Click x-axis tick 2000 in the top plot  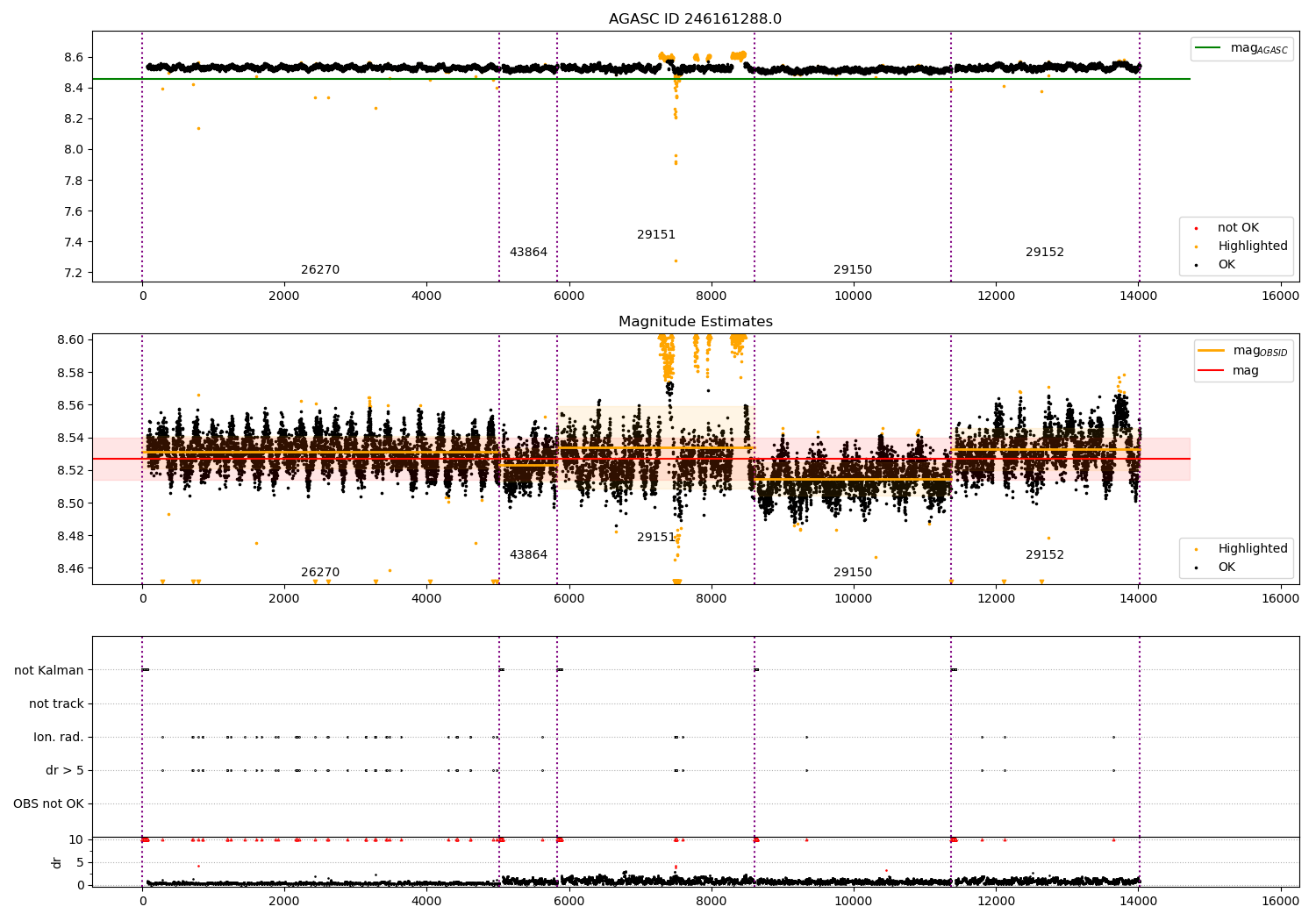(x=284, y=296)
